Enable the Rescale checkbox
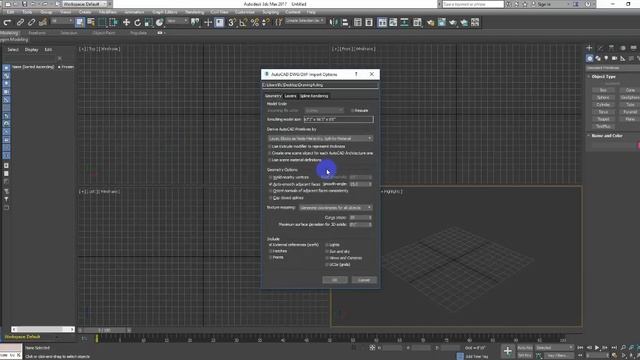 click(352, 111)
